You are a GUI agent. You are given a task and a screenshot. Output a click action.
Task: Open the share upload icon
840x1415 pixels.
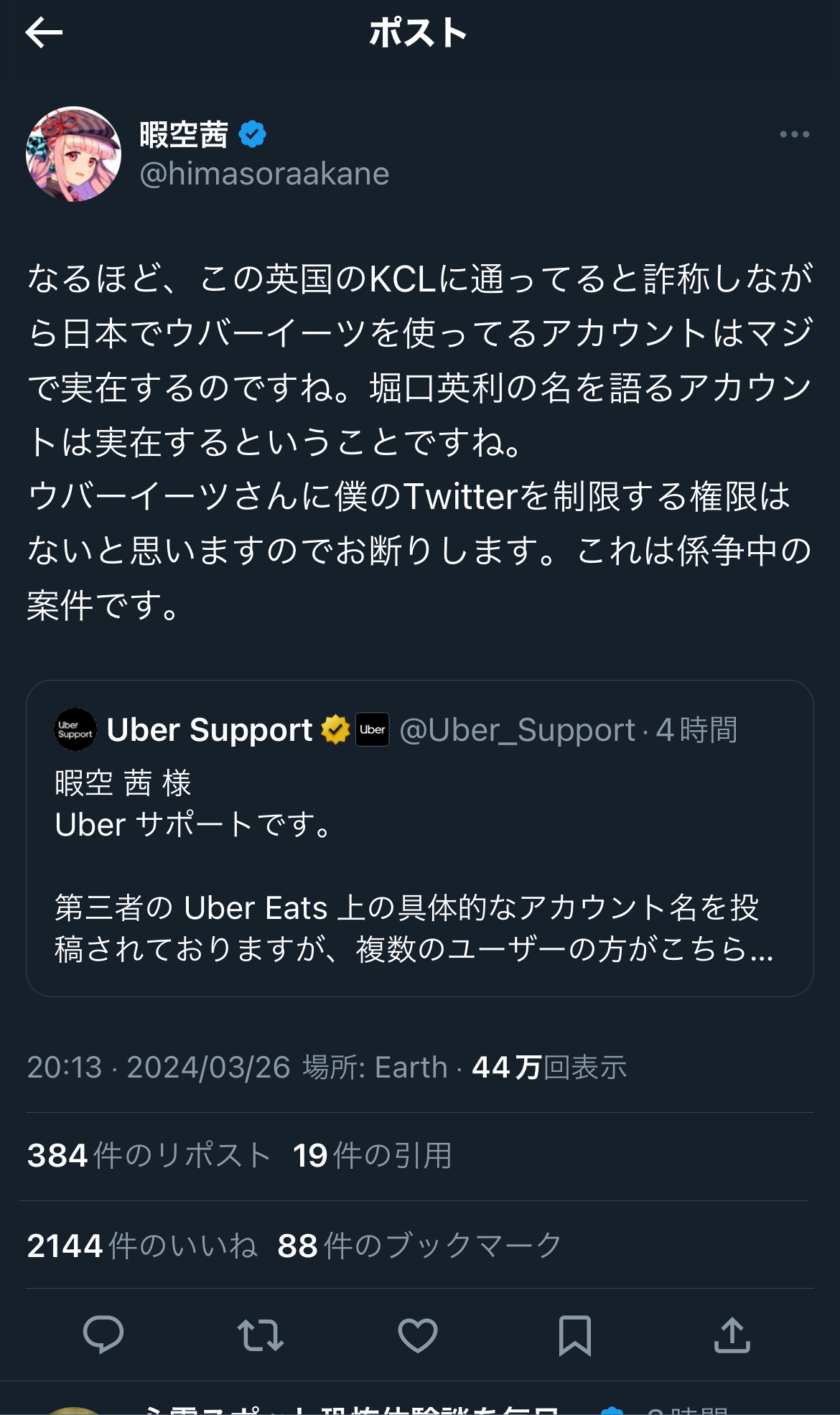732,1335
